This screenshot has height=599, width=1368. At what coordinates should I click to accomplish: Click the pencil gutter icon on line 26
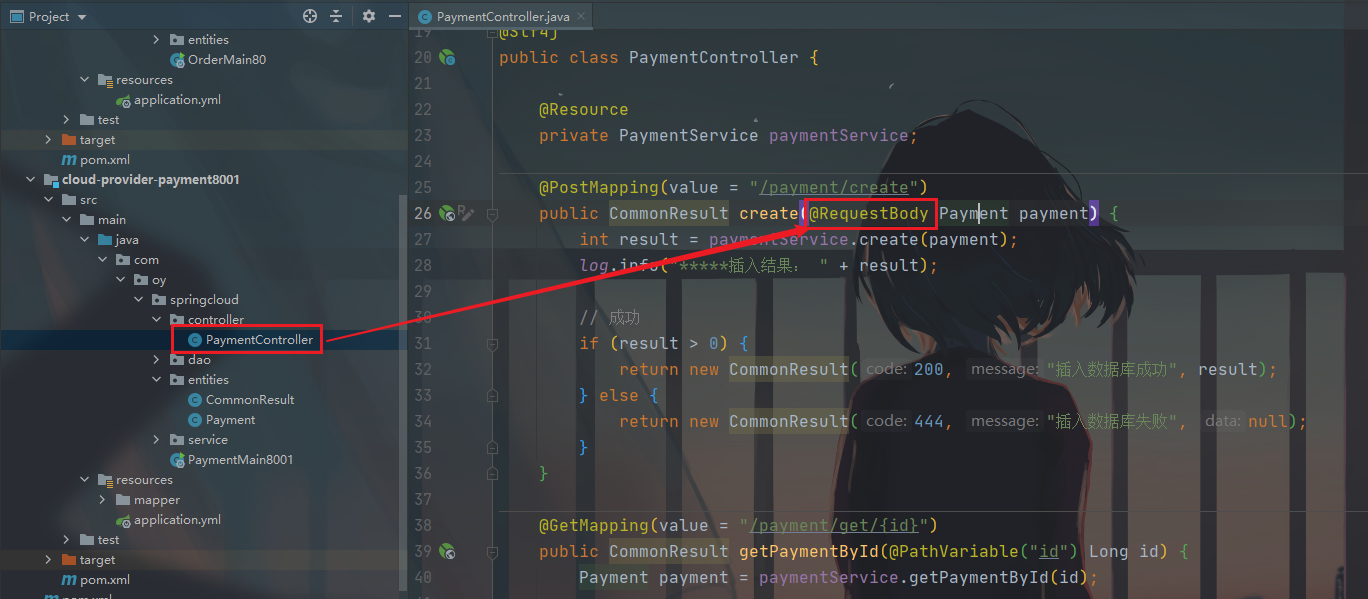[x=466, y=213]
